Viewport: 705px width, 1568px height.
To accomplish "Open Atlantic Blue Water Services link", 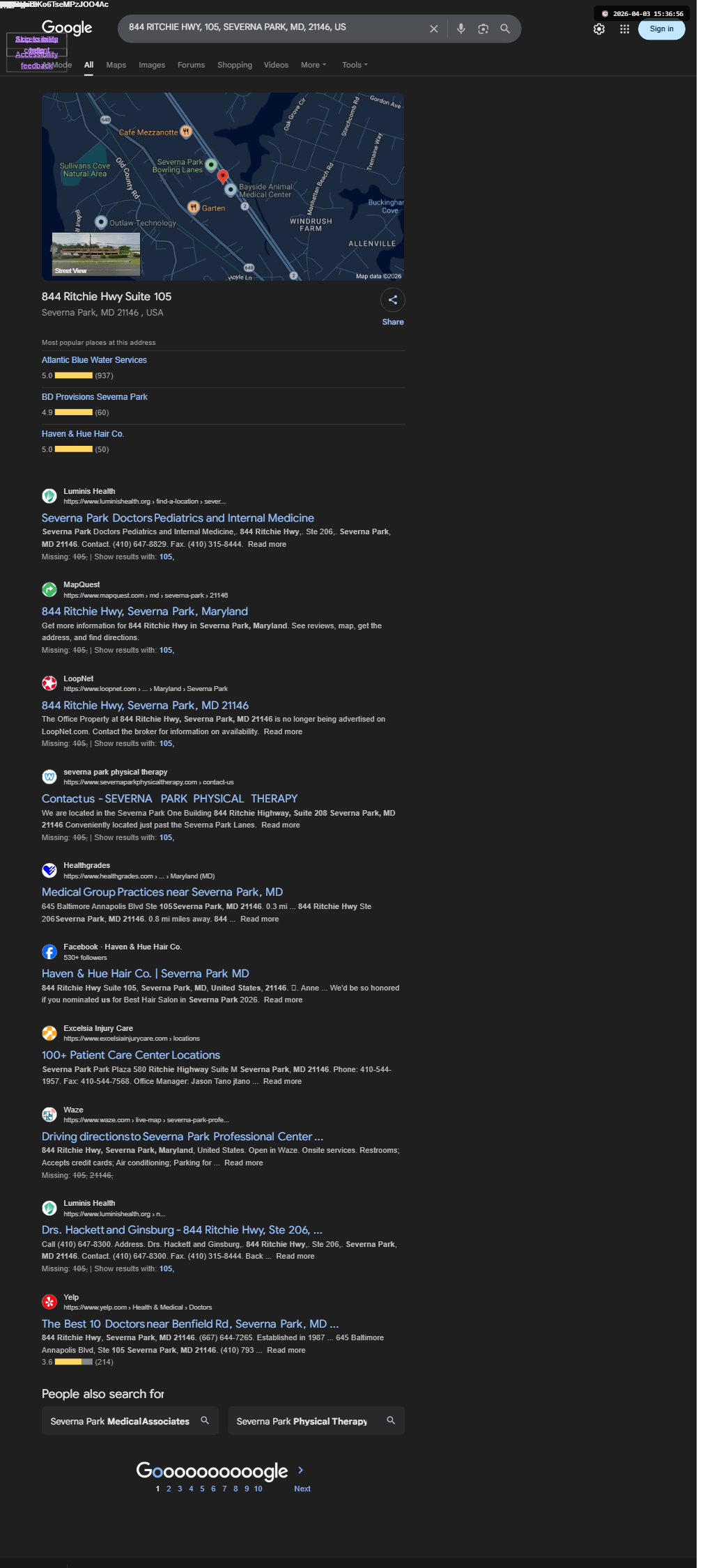I will [x=94, y=360].
